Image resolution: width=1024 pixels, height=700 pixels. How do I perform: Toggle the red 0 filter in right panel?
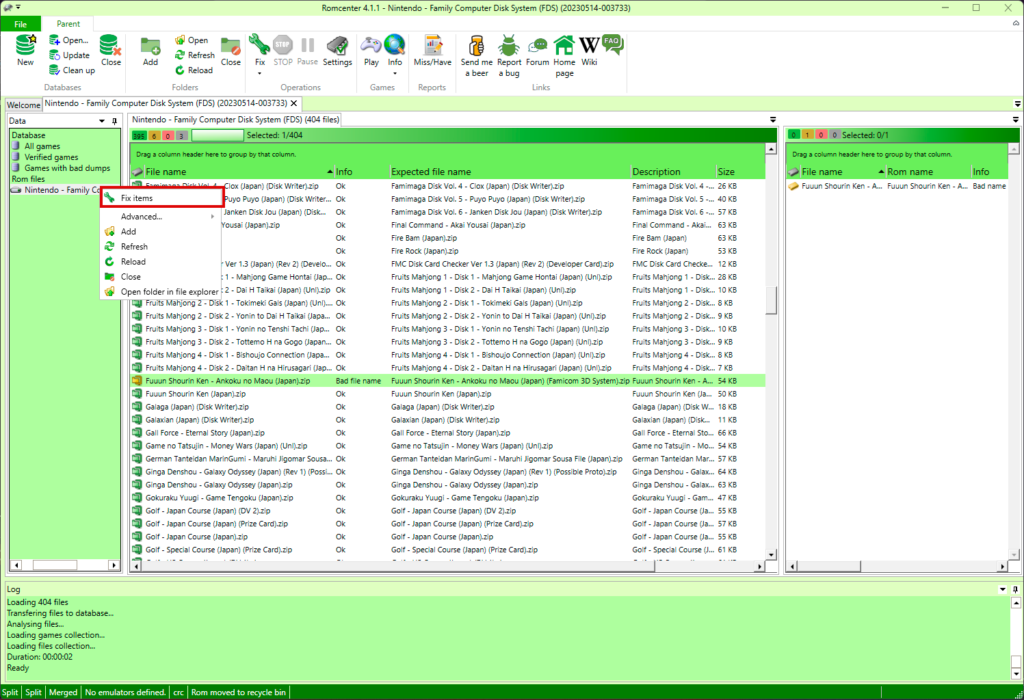pos(822,135)
